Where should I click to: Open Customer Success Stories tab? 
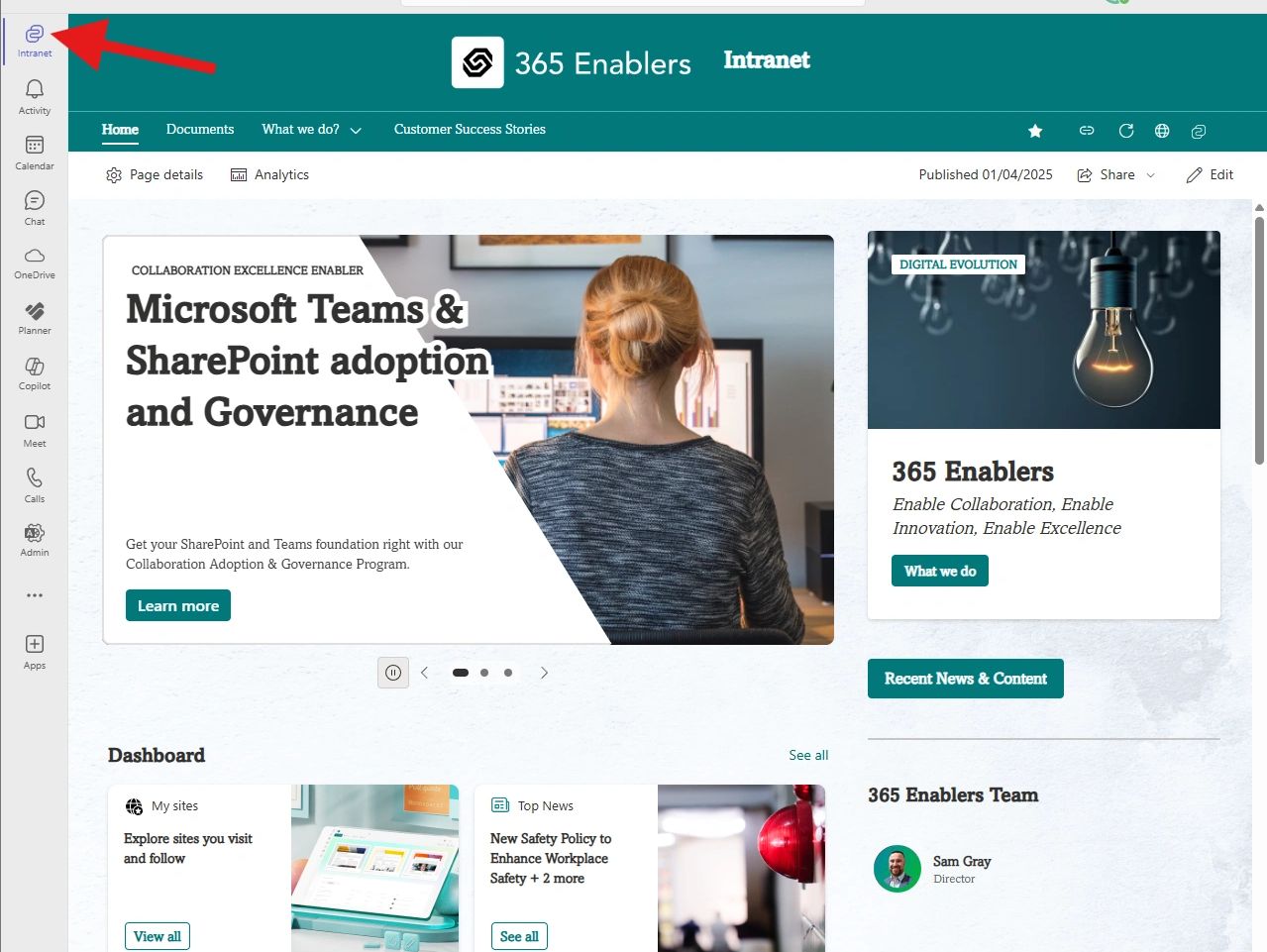(x=470, y=130)
